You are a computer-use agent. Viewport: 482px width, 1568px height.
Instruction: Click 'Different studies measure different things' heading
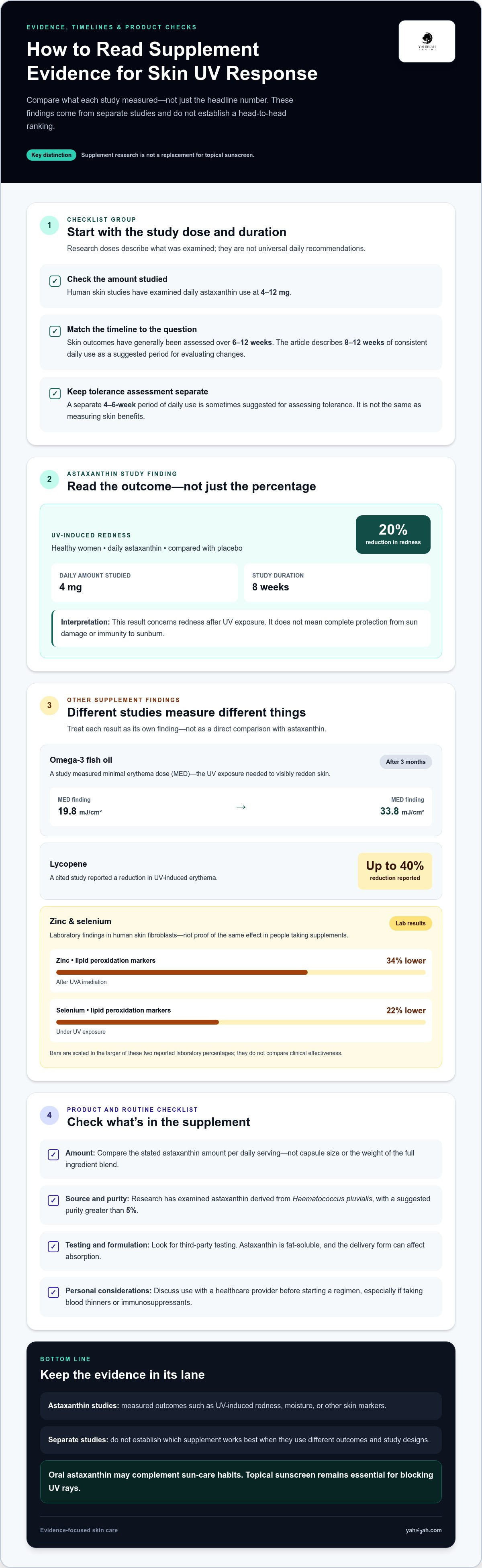click(x=186, y=712)
